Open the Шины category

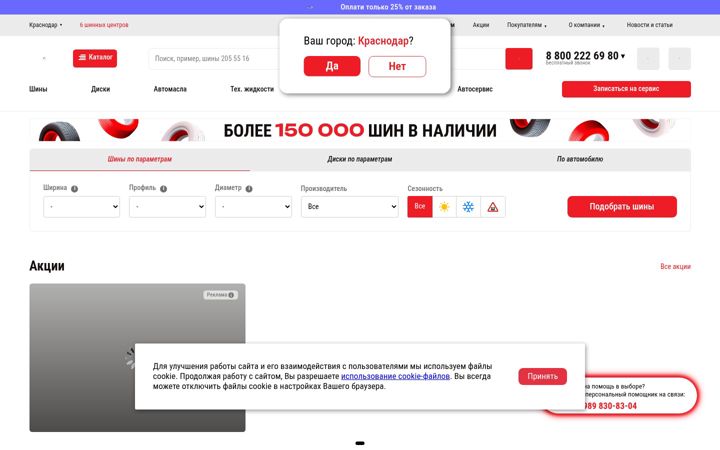38,89
